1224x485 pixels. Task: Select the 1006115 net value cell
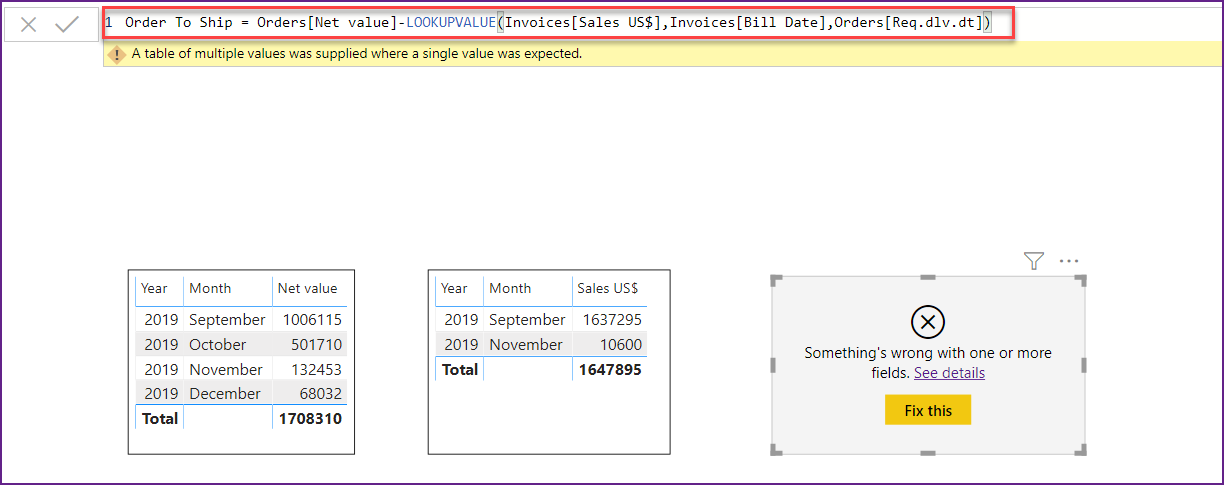[x=312, y=320]
